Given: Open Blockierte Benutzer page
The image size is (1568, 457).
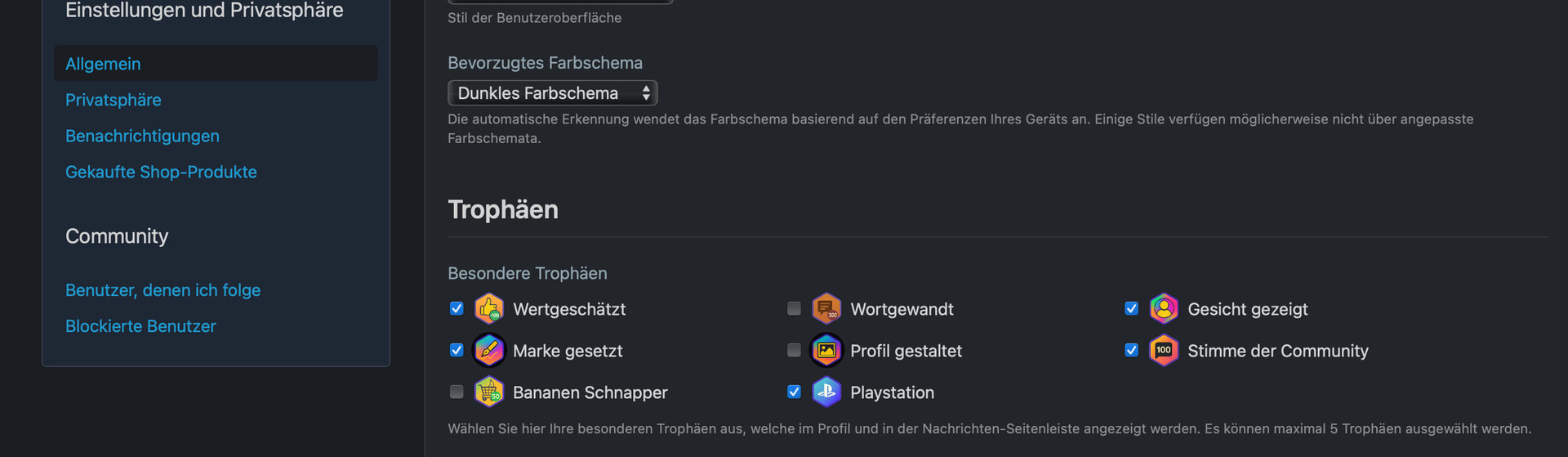Looking at the screenshot, I should pyautogui.click(x=140, y=326).
